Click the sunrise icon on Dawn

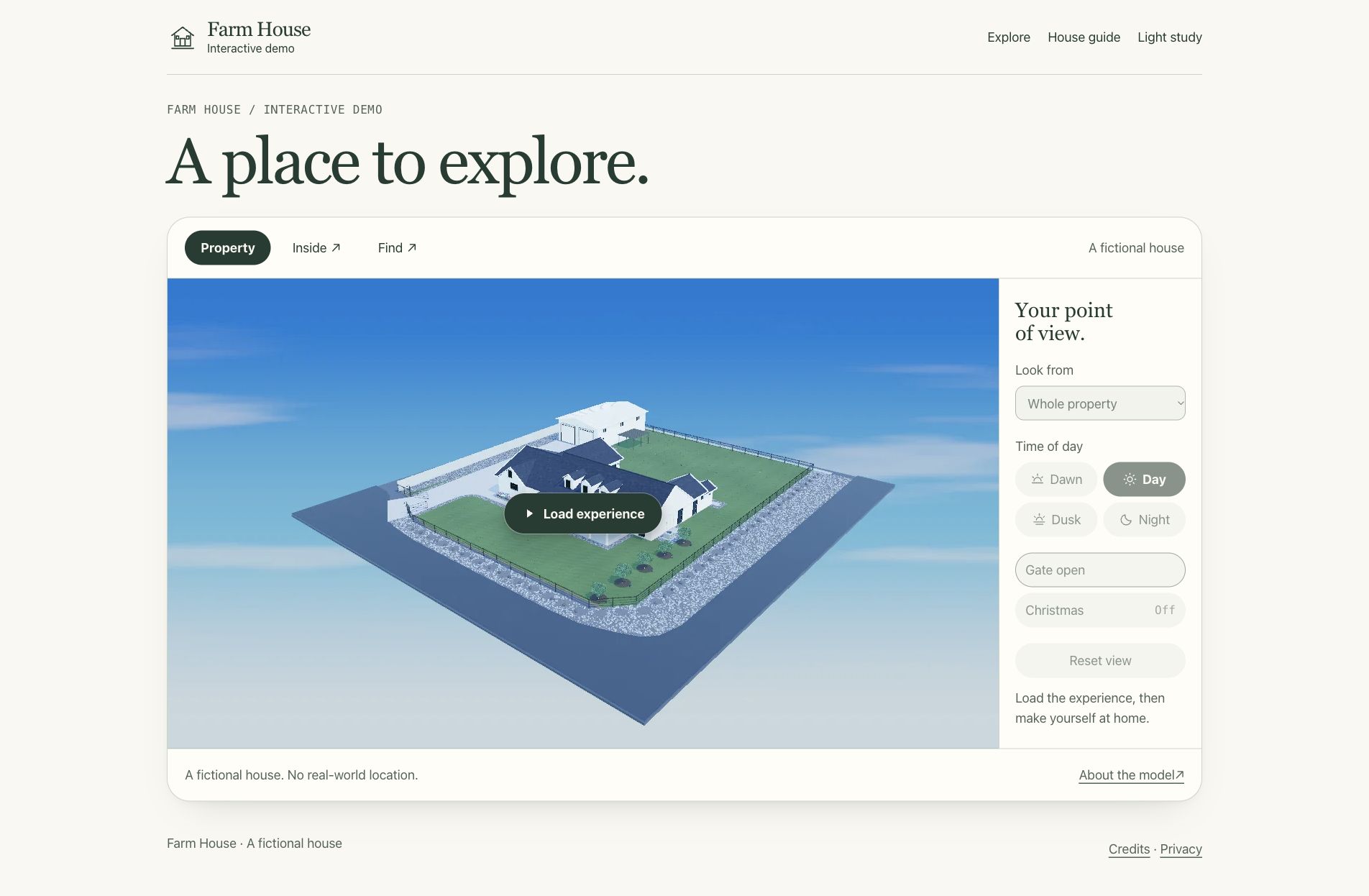[x=1038, y=479]
